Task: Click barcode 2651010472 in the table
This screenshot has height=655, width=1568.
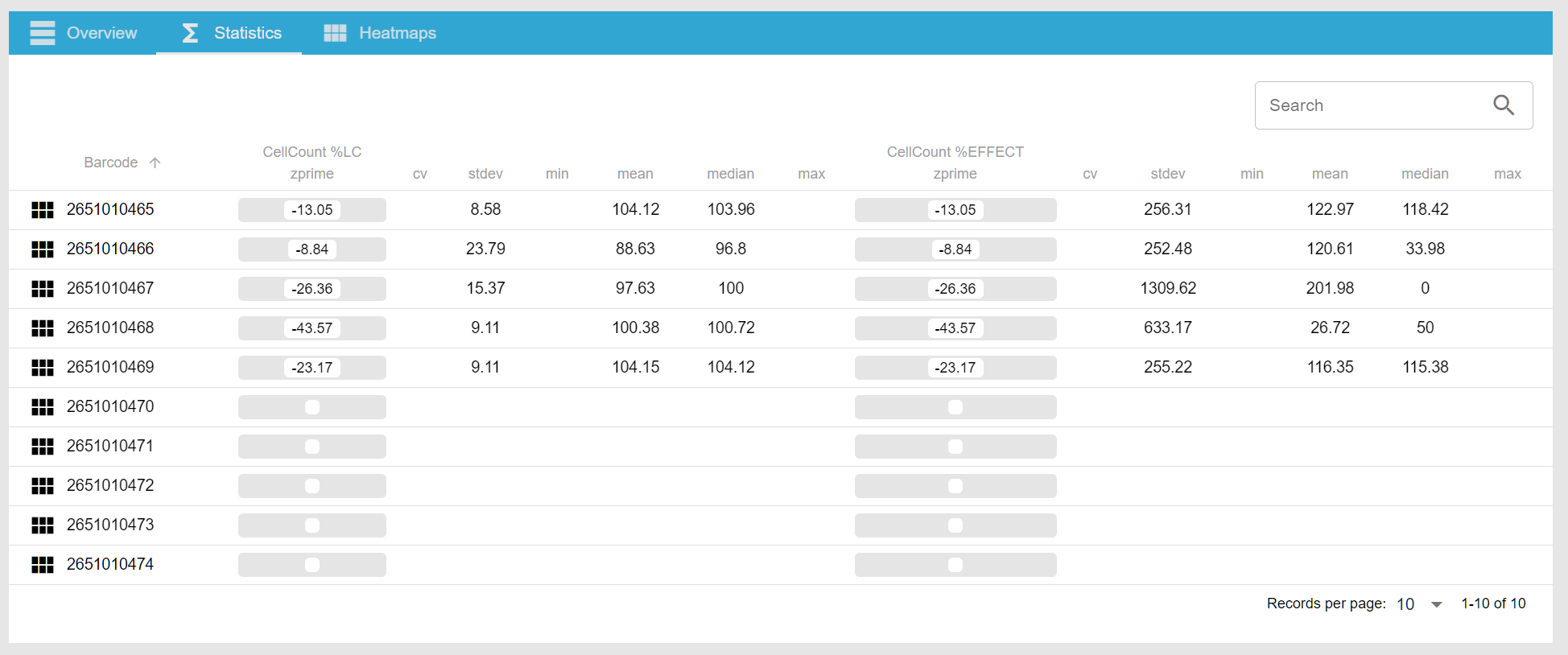Action: (110, 486)
